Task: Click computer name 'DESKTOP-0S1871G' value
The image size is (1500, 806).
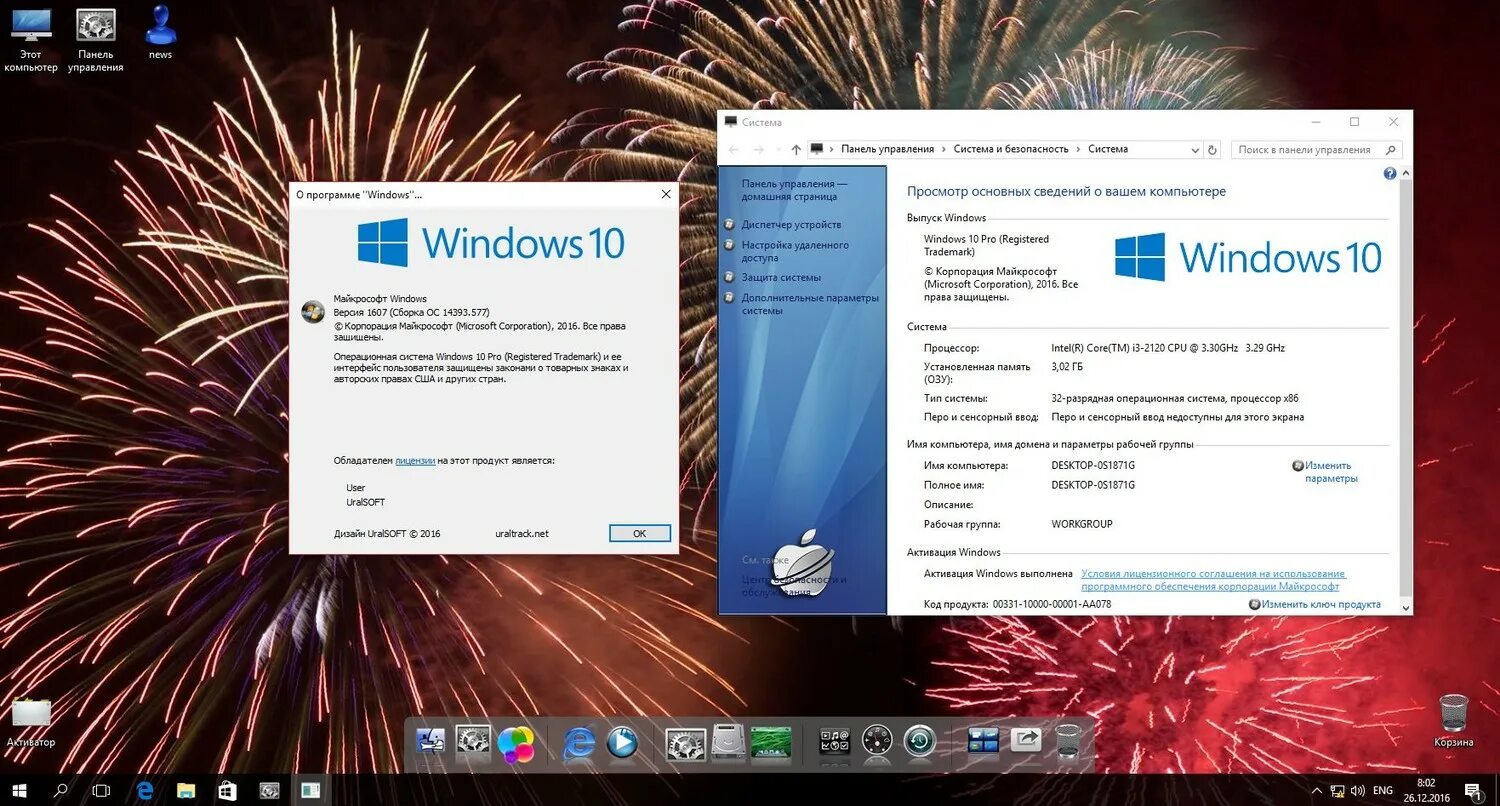Action: (1093, 466)
